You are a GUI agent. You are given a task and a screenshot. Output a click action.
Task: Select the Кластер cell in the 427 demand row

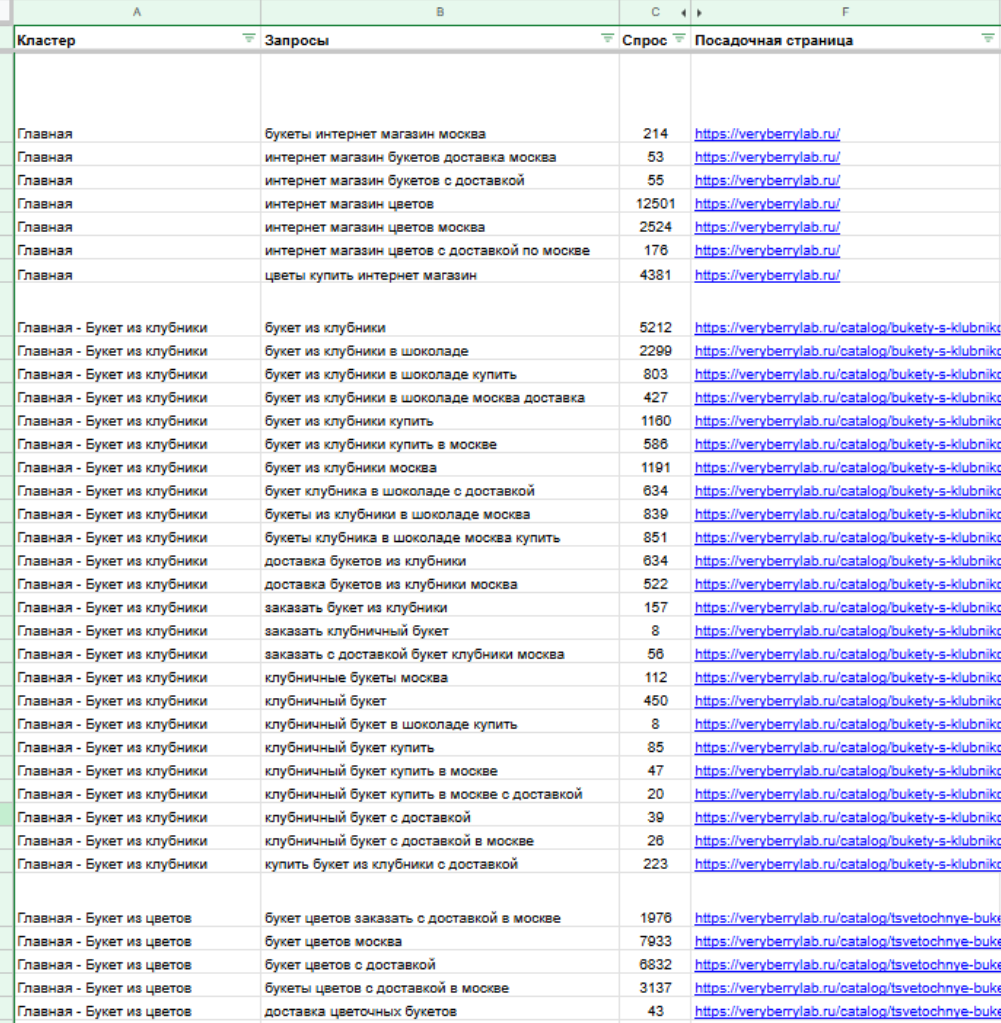tap(137, 397)
